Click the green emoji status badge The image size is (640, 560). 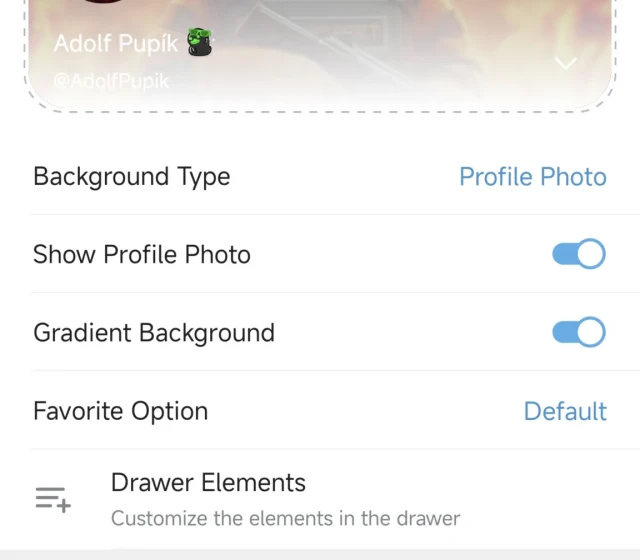coord(200,43)
